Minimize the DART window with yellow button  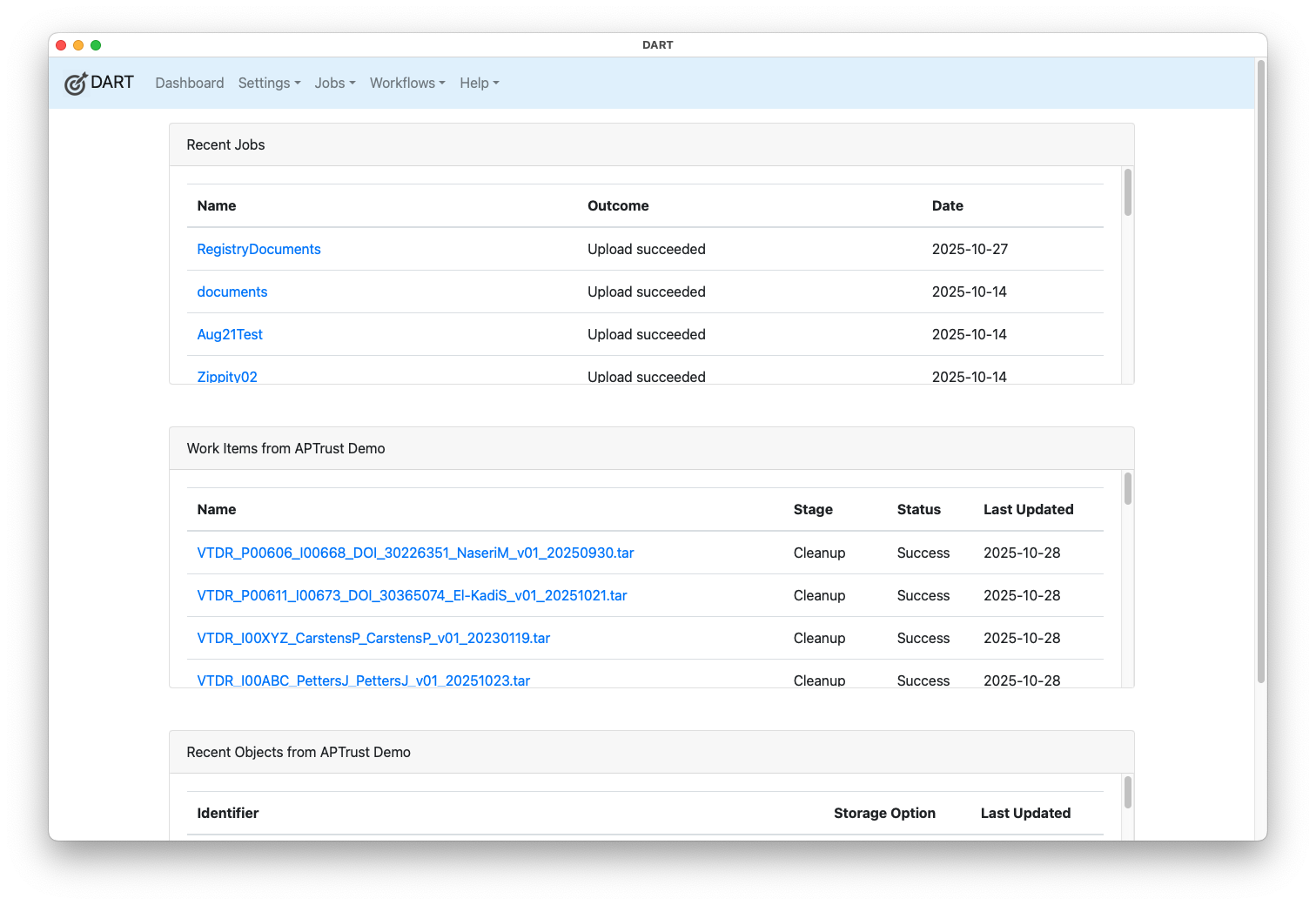[78, 45]
